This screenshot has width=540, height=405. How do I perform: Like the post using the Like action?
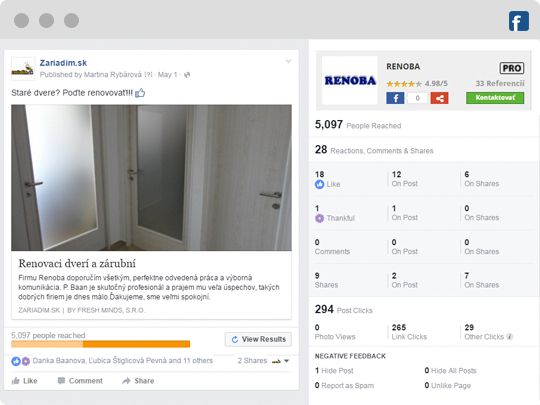click(24, 381)
